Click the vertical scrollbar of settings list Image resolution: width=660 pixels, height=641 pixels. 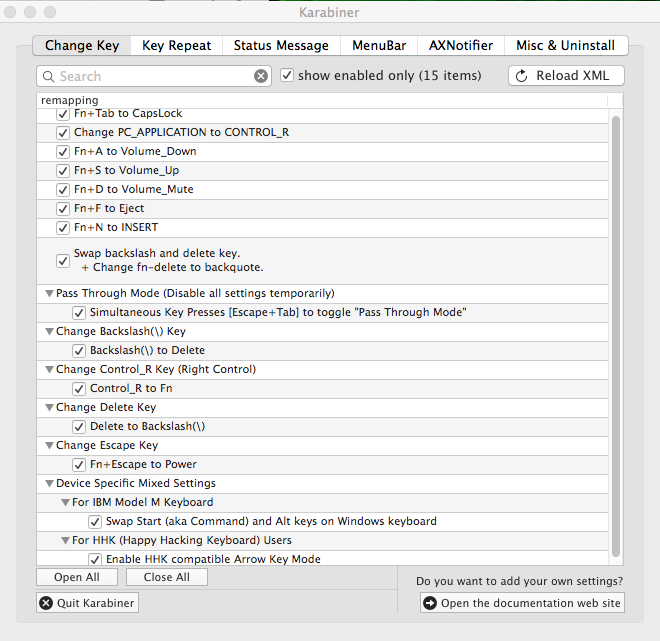[x=616, y=330]
